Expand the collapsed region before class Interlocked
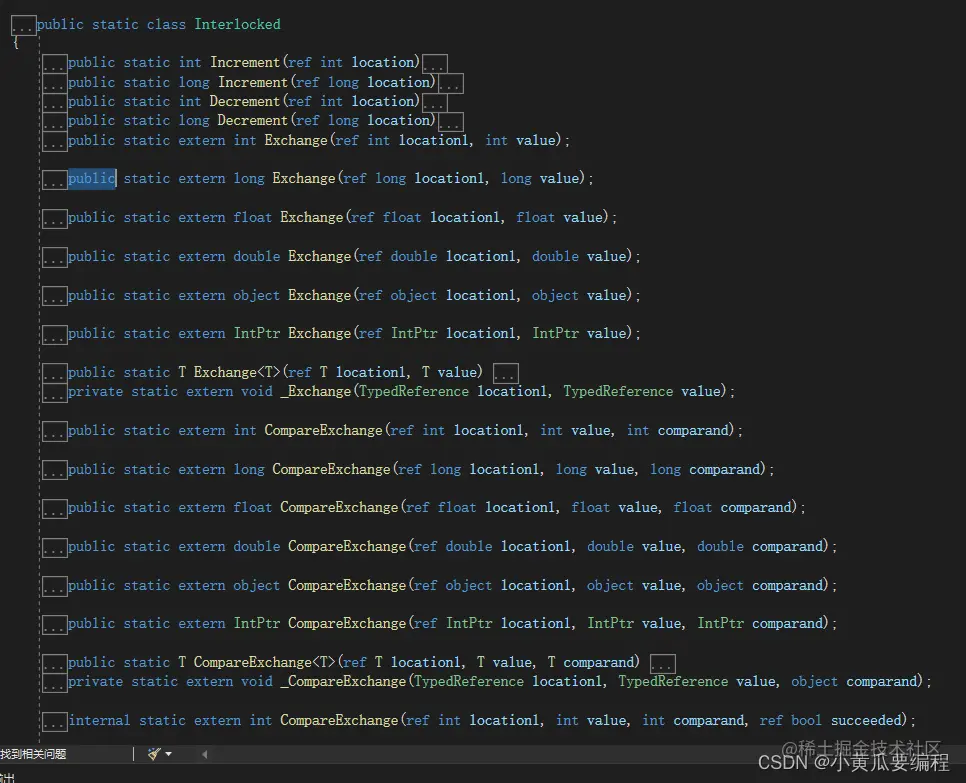The image size is (966, 783). pyautogui.click(x=23, y=25)
